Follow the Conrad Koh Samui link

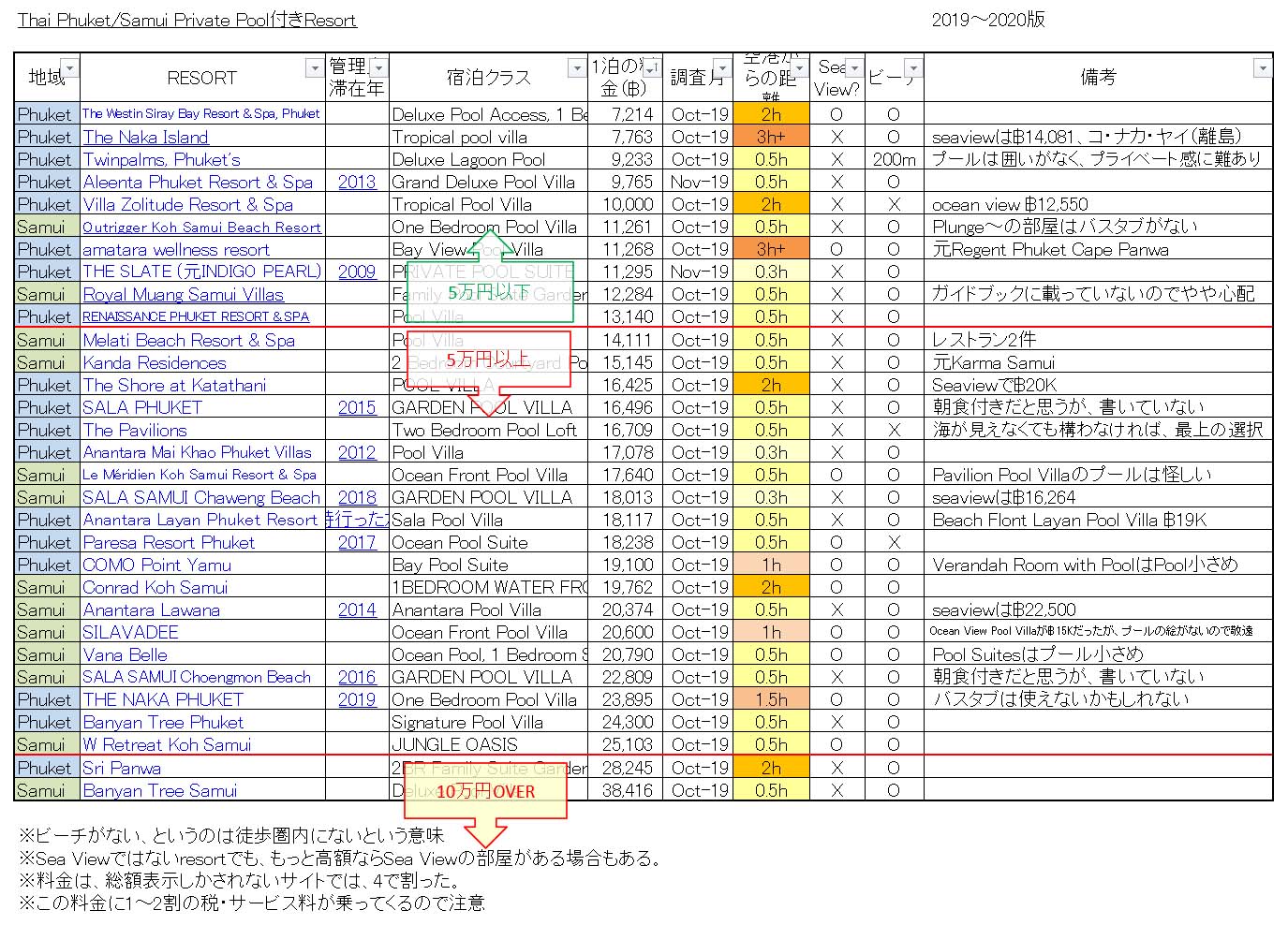click(155, 587)
